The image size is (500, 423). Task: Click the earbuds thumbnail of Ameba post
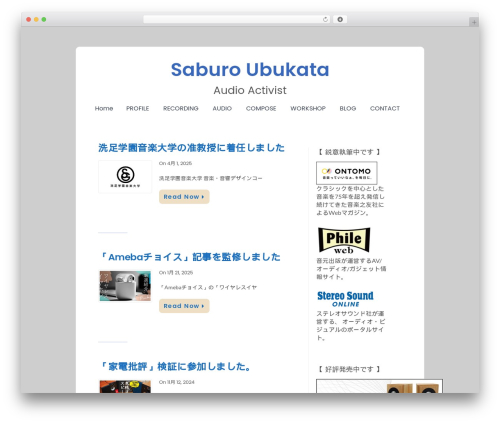click(x=125, y=286)
